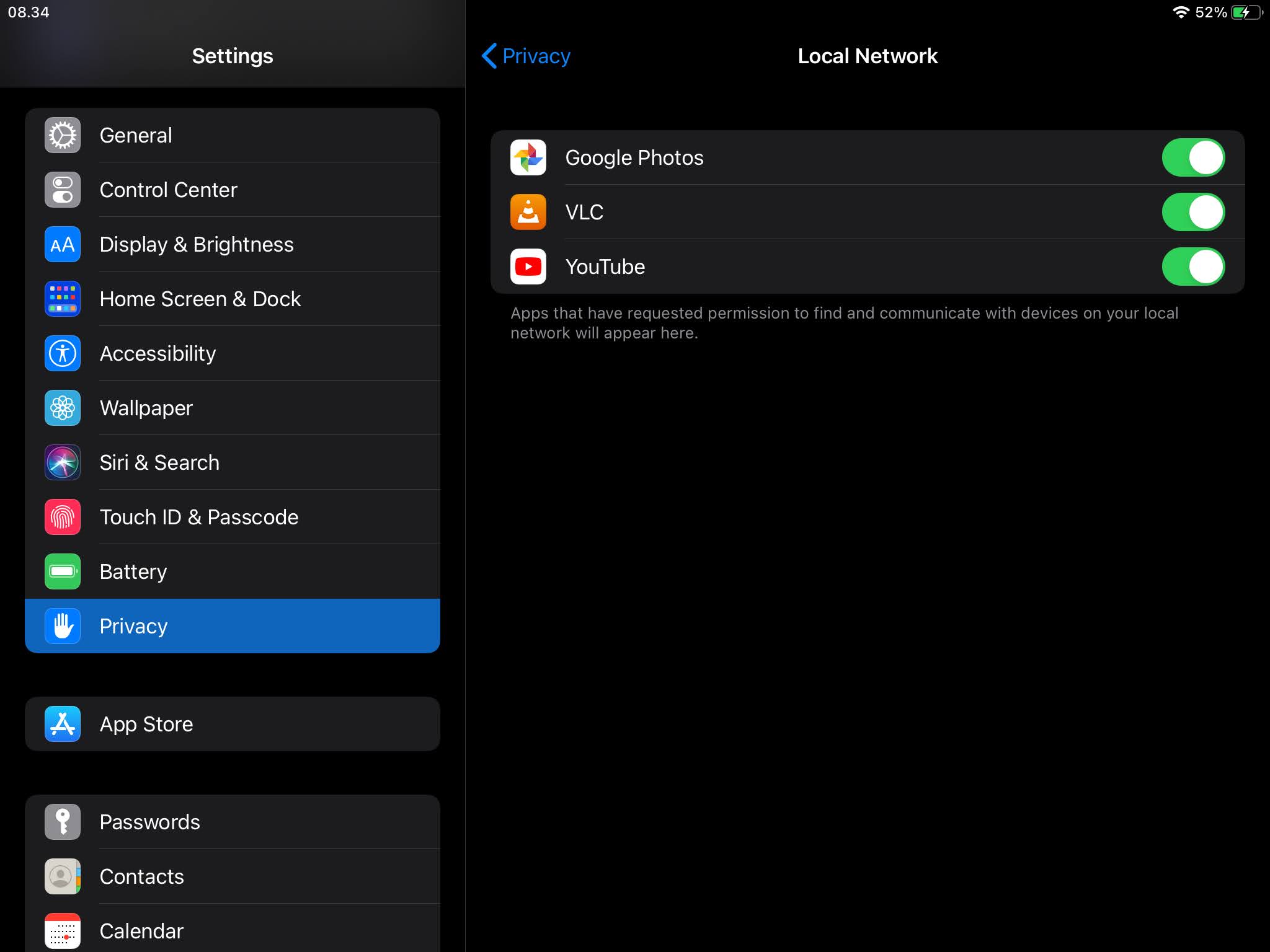1270x952 pixels.
Task: Open Home Screen & Dock settings
Action: [233, 299]
